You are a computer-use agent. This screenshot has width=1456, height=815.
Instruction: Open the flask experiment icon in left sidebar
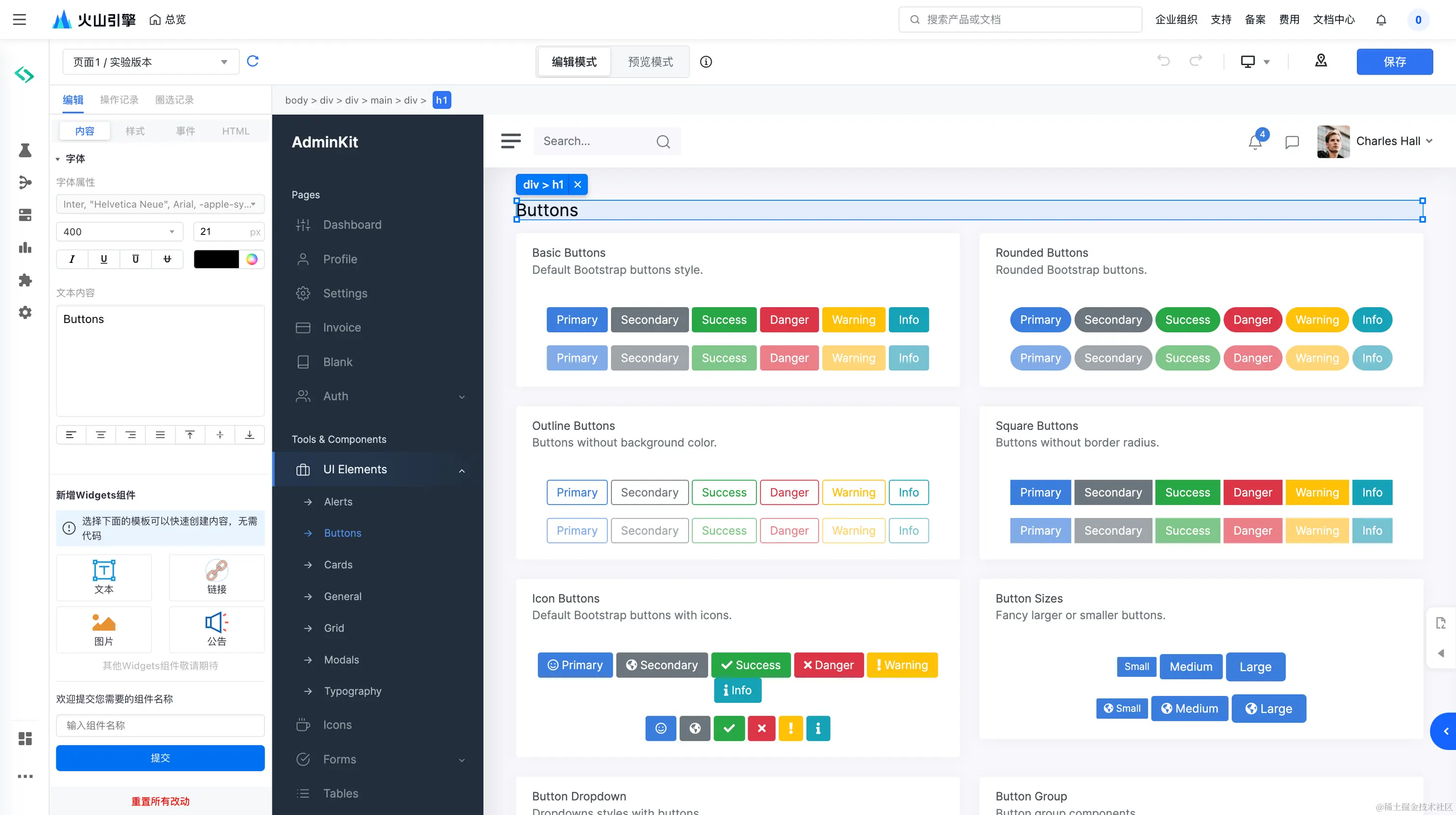click(25, 150)
